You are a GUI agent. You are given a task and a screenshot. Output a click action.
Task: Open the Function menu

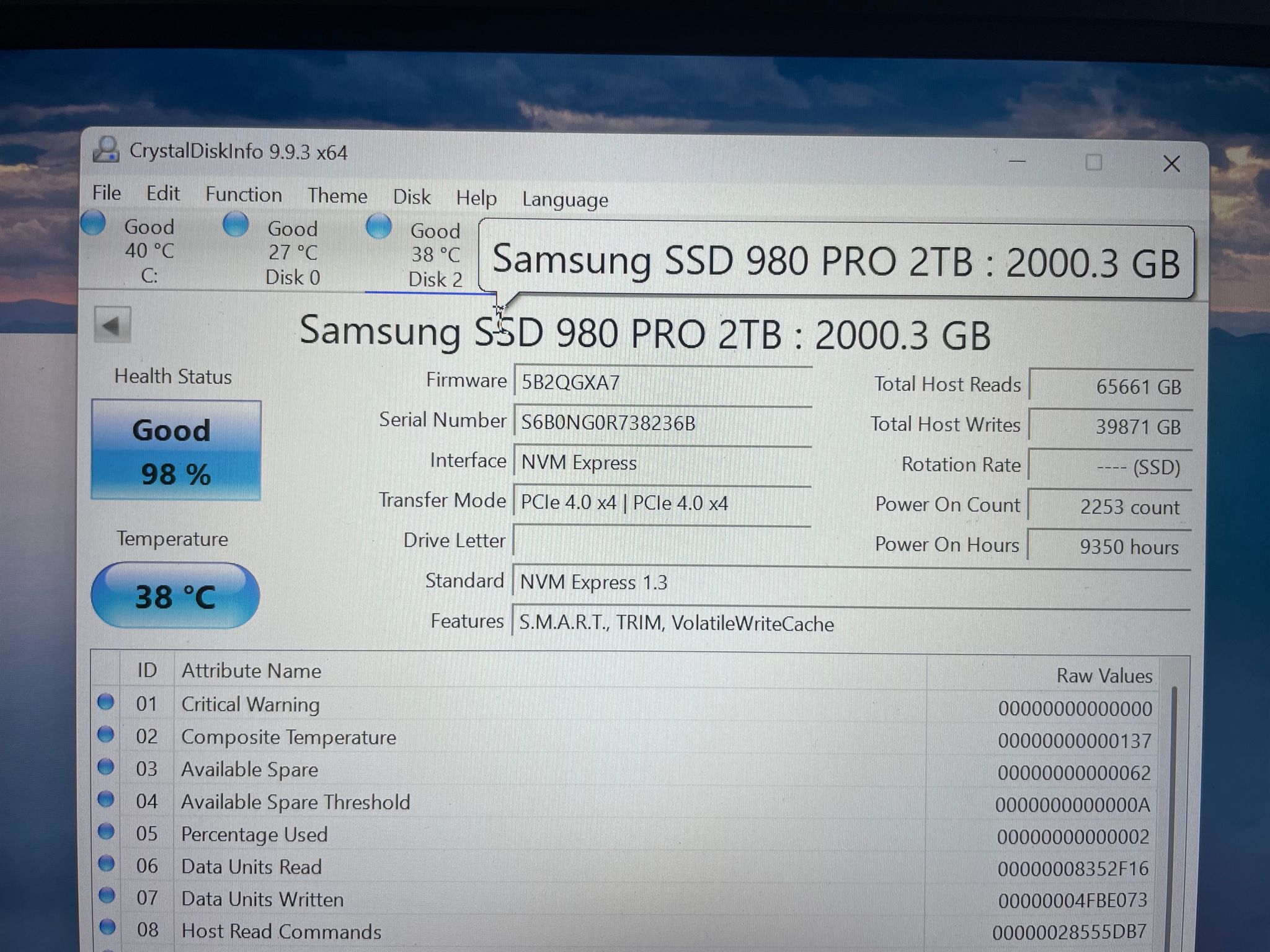[x=244, y=195]
